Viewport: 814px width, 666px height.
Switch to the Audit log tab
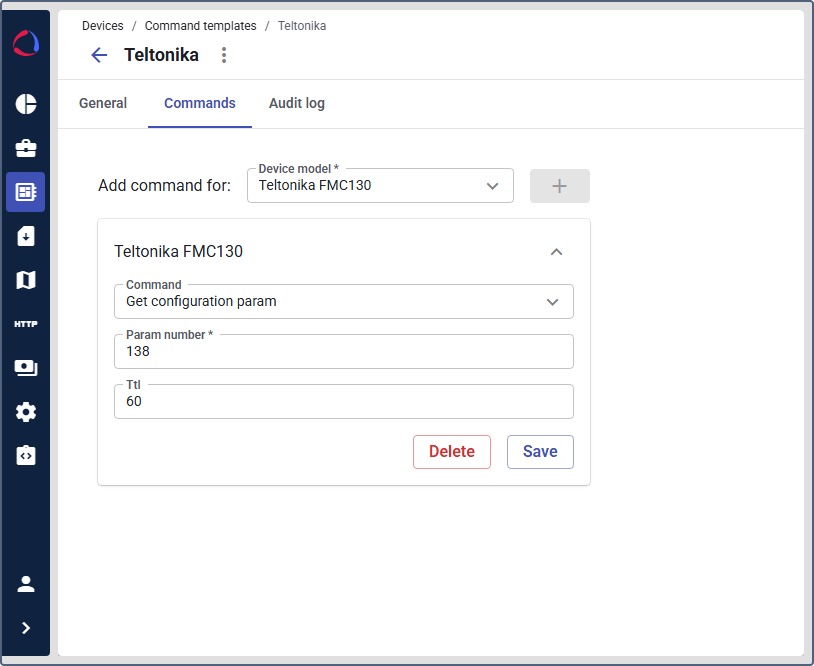pyautogui.click(x=296, y=103)
